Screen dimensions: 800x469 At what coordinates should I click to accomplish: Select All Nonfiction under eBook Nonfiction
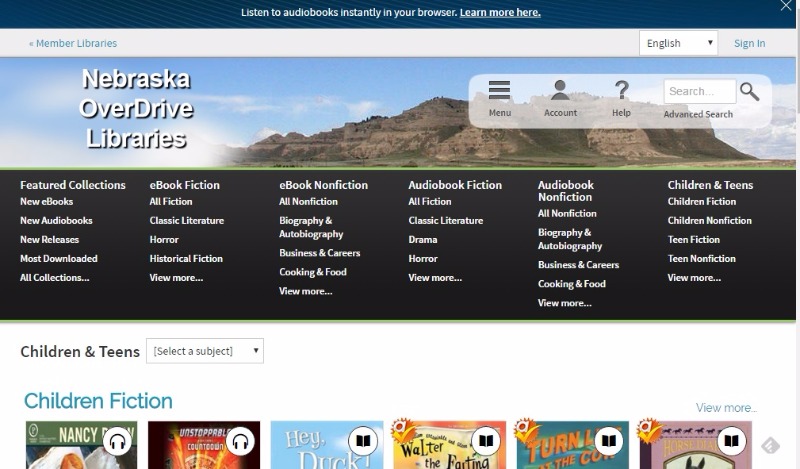308,202
